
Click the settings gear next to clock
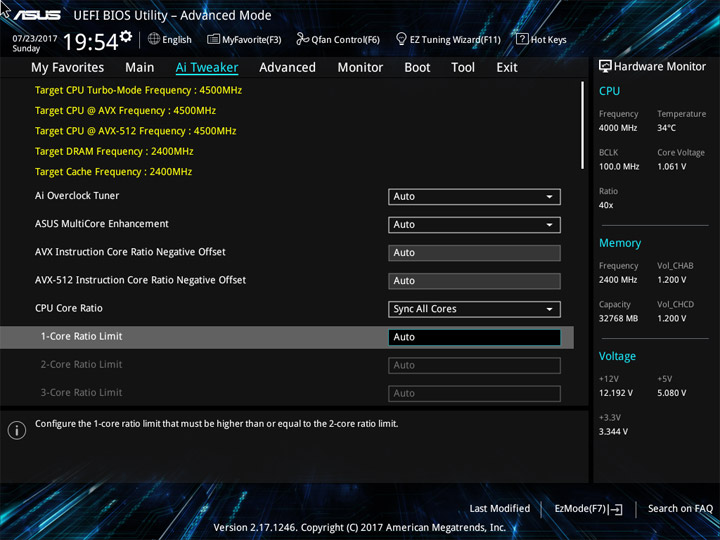[126, 36]
